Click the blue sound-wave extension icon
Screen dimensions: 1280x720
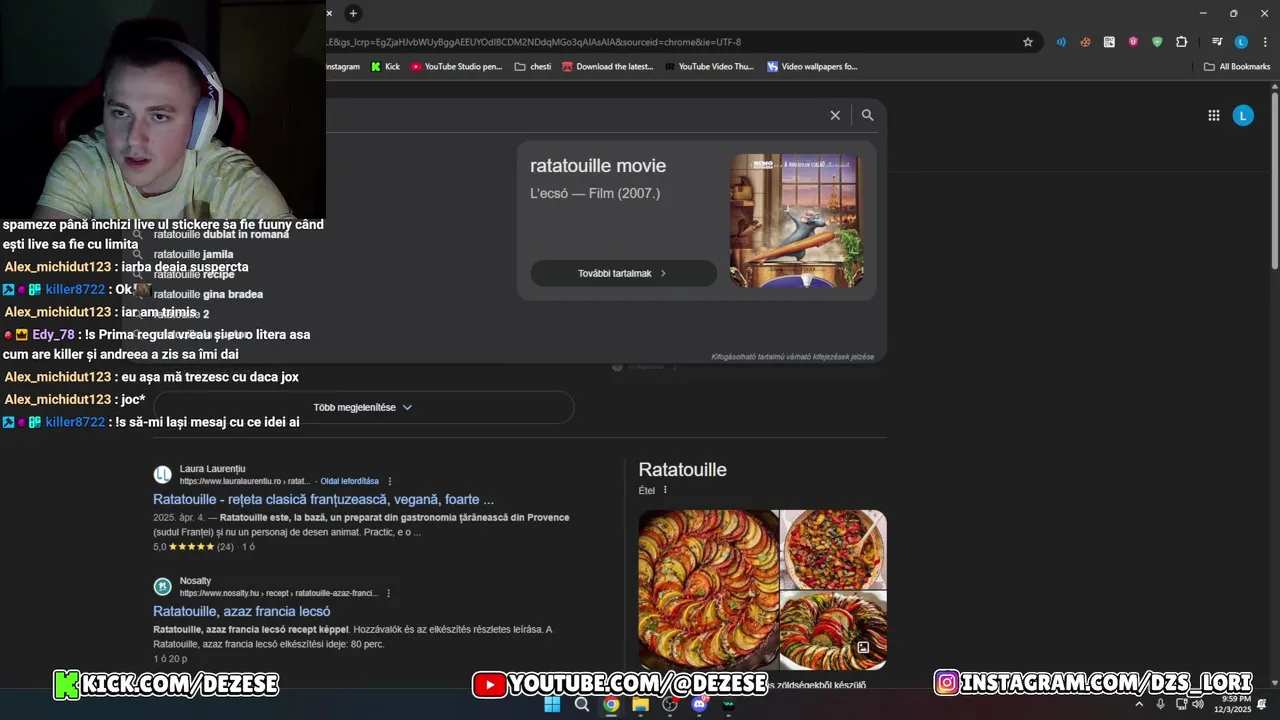(1061, 42)
